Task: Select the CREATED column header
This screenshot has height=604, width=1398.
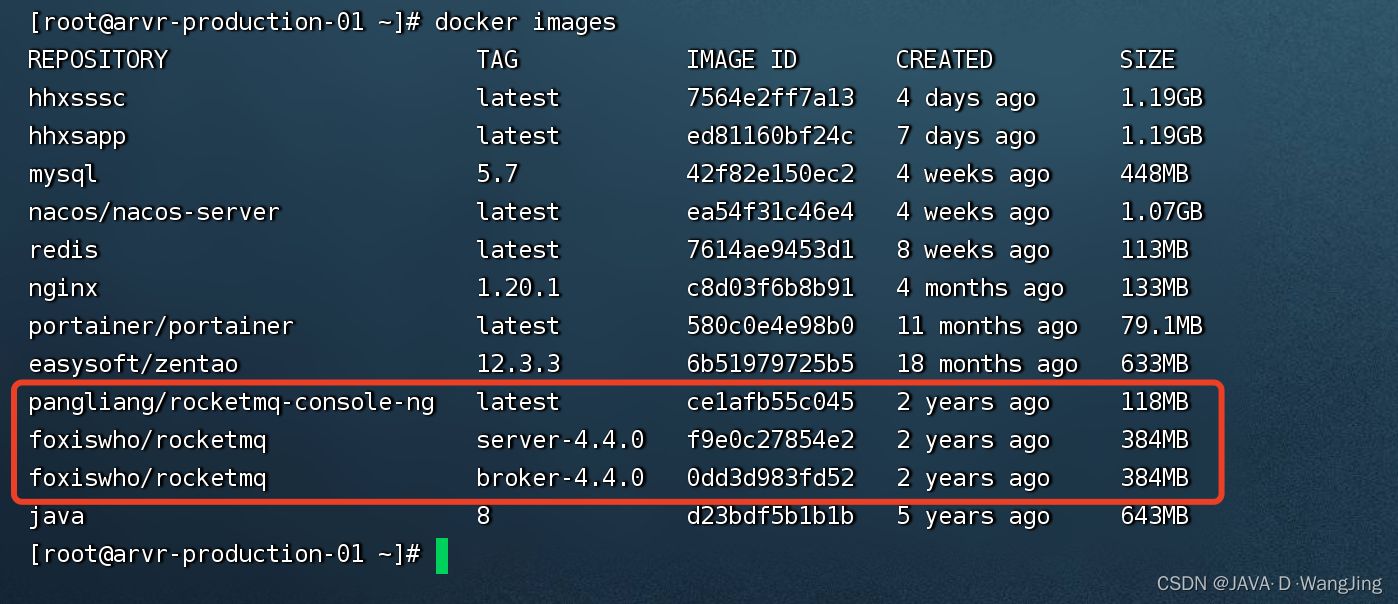Action: point(944,59)
